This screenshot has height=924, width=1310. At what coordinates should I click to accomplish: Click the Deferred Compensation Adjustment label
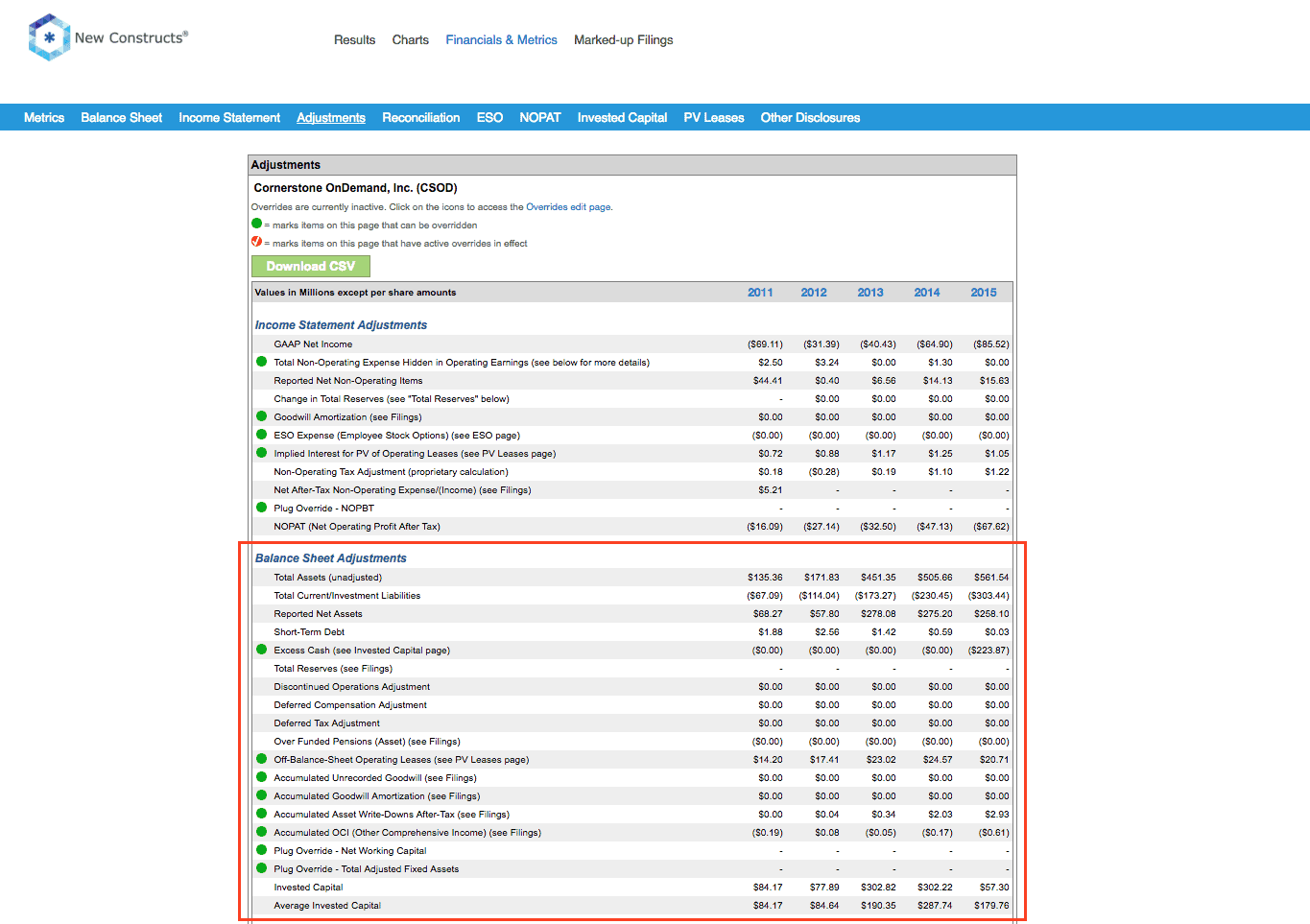coord(350,705)
